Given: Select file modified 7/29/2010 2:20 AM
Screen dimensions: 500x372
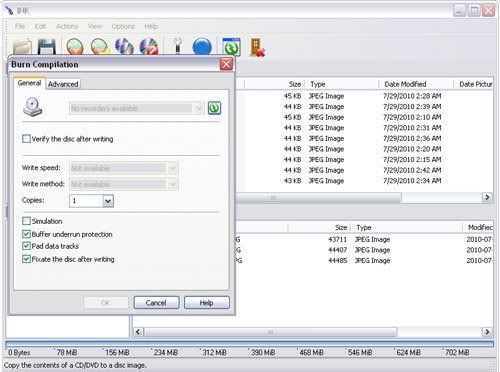Looking at the screenshot, I should pos(363,149).
